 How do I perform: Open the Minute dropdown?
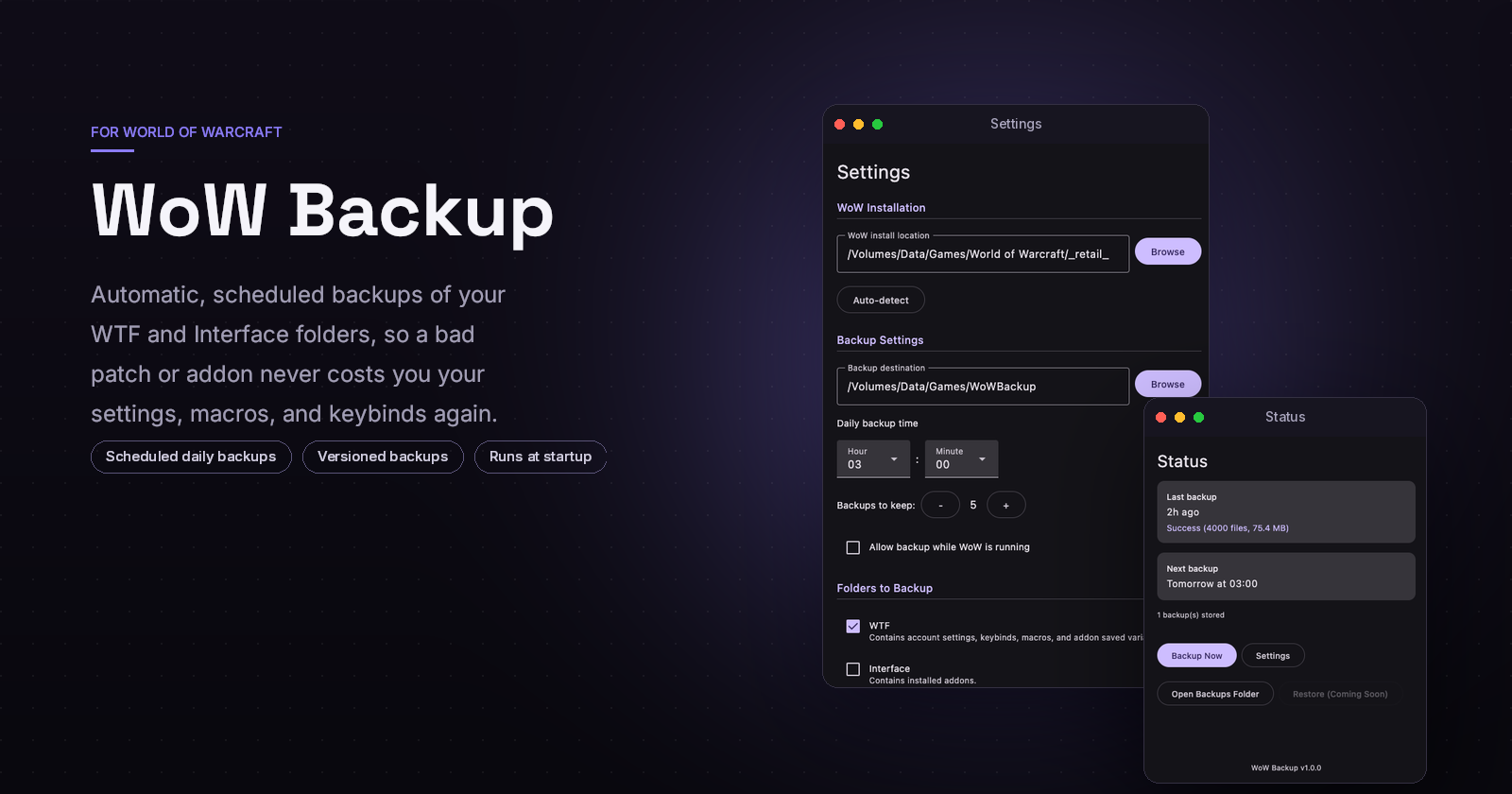pyautogui.click(x=961, y=458)
